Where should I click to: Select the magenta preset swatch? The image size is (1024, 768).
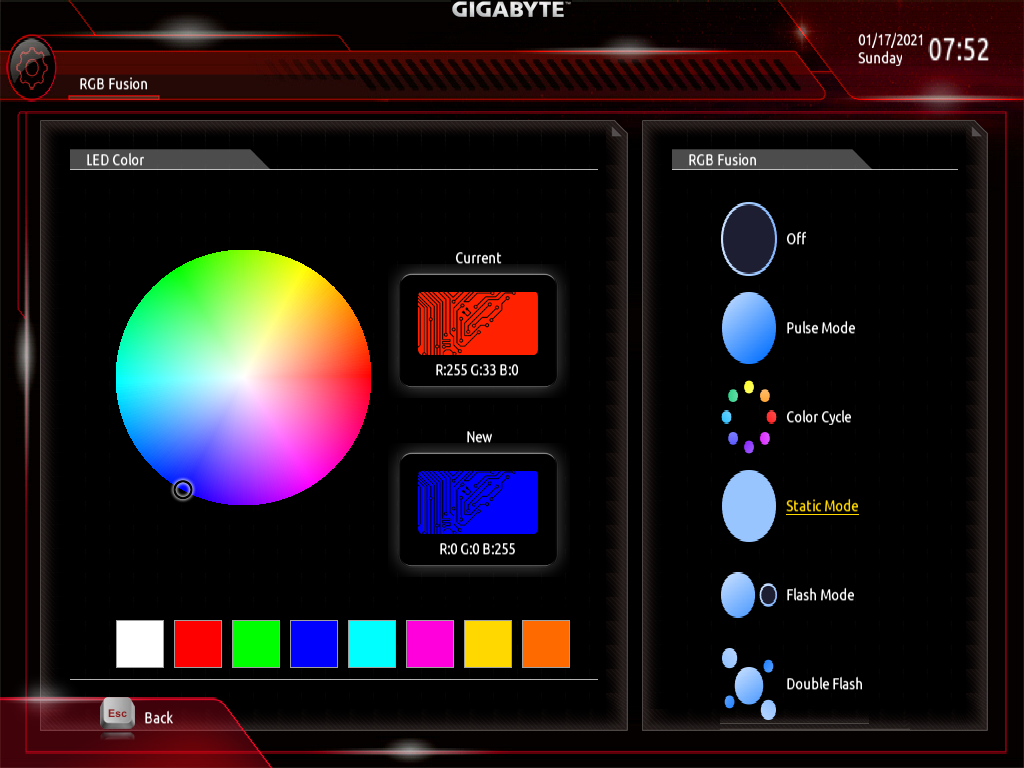(x=430, y=644)
